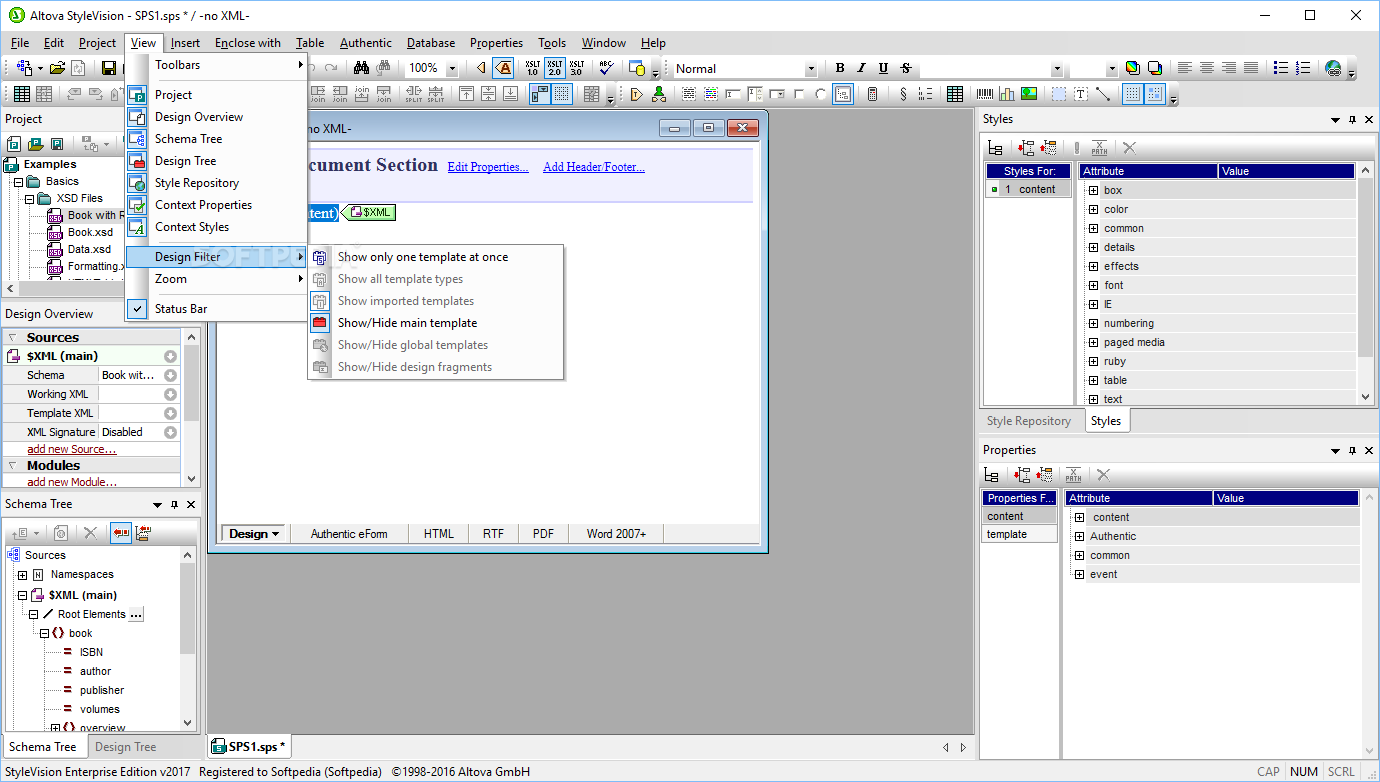
Task: Click the Edit Properties link
Action: 488,167
